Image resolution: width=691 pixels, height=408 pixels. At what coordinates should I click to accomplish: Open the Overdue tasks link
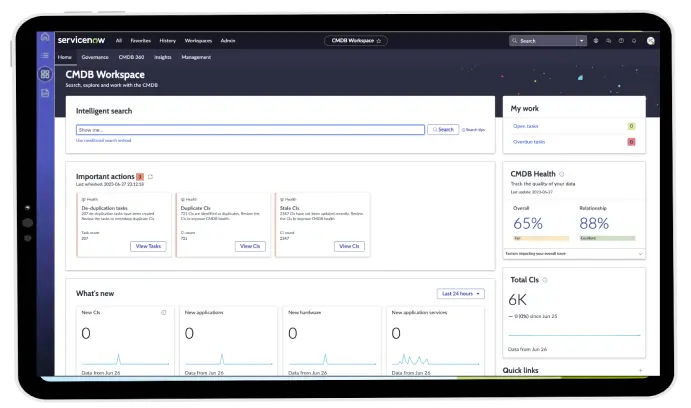[529, 142]
